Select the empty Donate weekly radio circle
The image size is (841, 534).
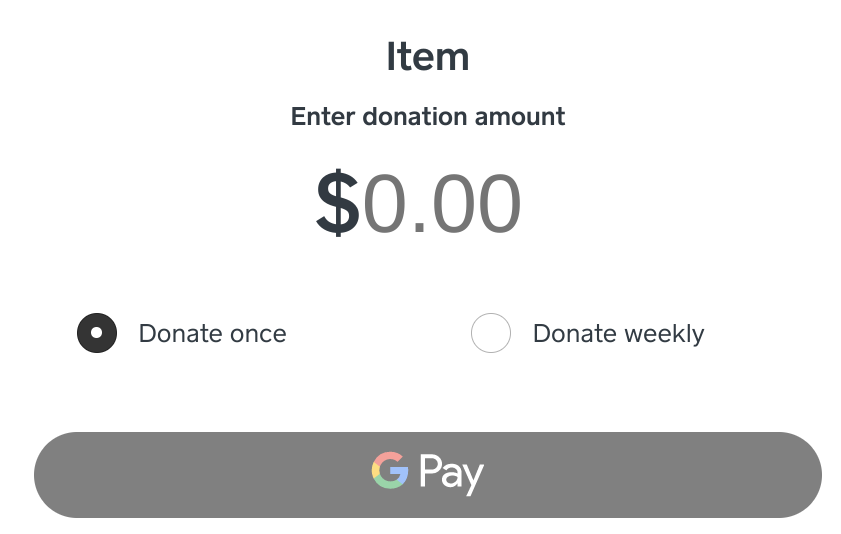pyautogui.click(x=491, y=333)
